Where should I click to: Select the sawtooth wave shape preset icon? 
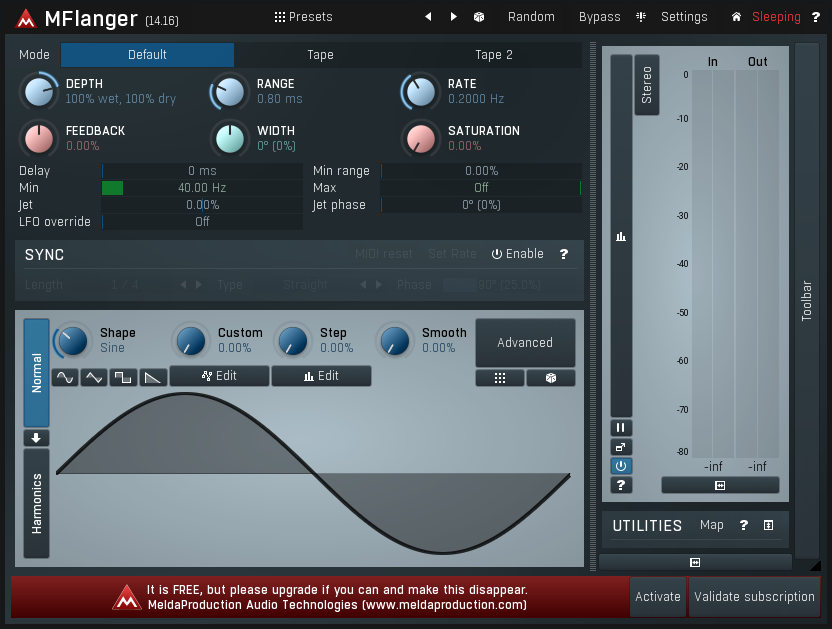click(152, 378)
